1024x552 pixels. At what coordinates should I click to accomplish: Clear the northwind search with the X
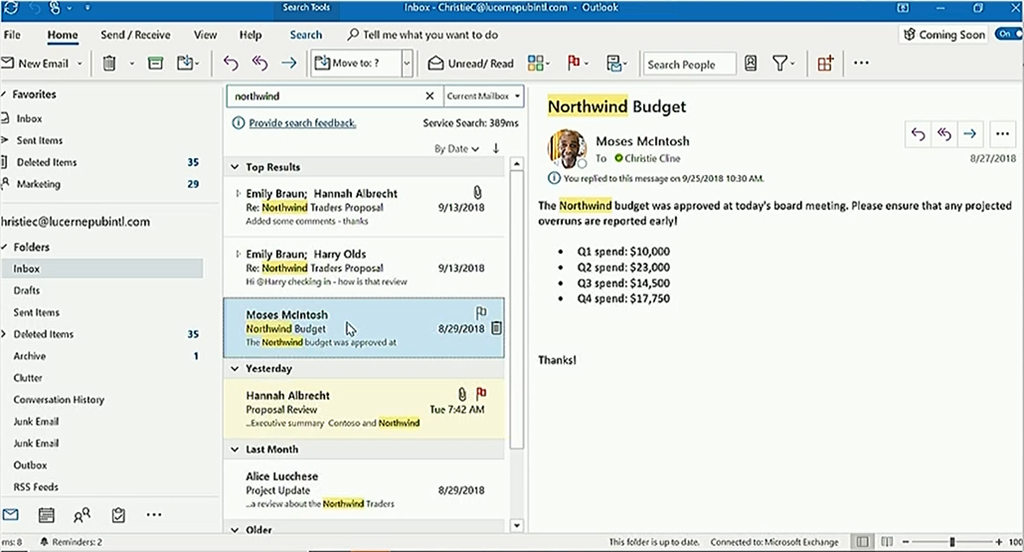click(x=430, y=96)
